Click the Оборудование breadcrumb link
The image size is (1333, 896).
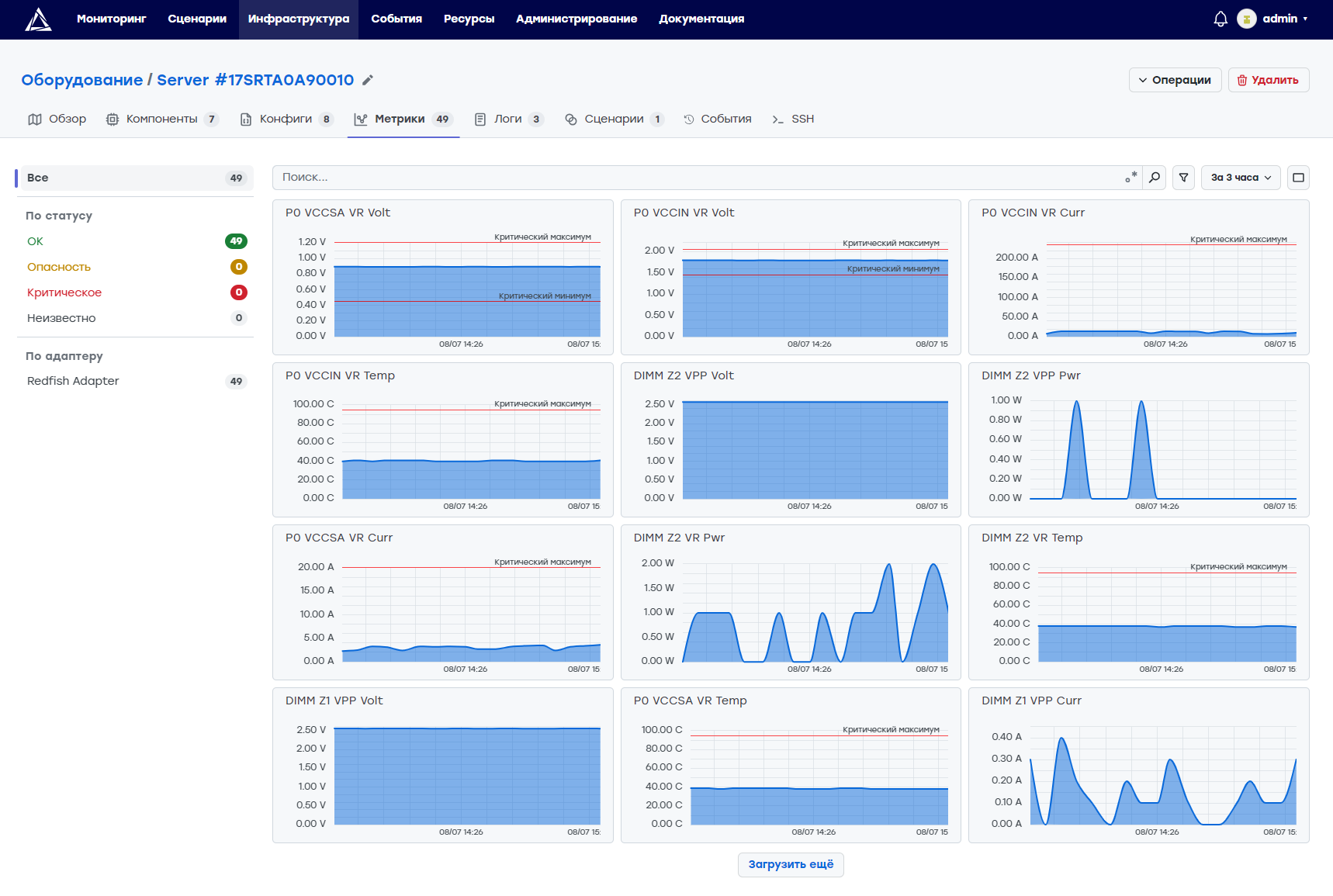click(x=82, y=80)
